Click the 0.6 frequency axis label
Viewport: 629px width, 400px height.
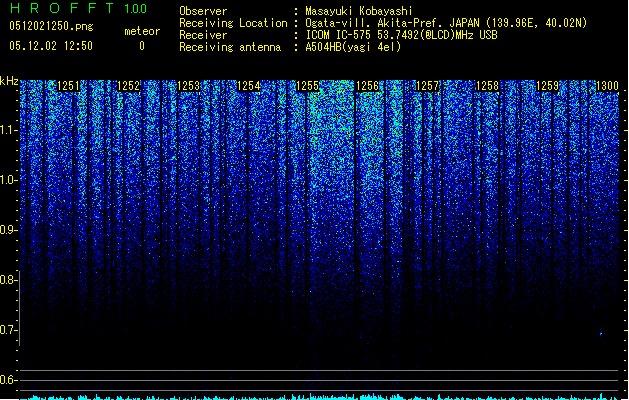pyautogui.click(x=9, y=380)
